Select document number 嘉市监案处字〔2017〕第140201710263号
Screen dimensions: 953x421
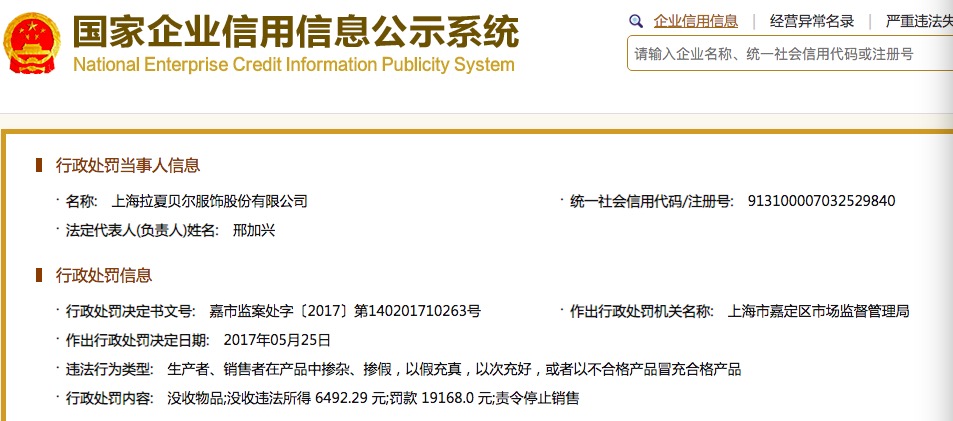(x=345, y=312)
